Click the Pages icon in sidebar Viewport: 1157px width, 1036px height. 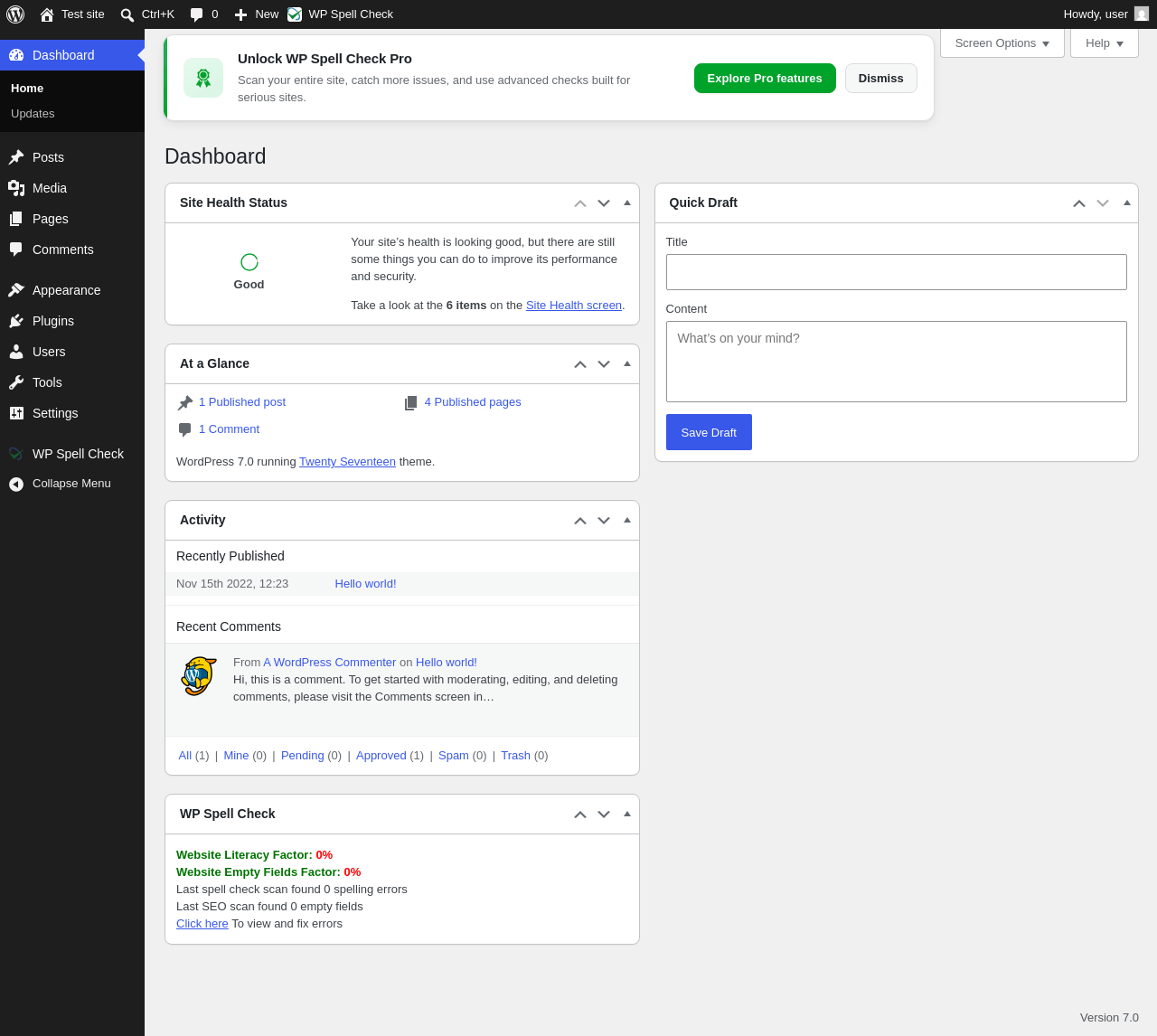click(x=16, y=219)
